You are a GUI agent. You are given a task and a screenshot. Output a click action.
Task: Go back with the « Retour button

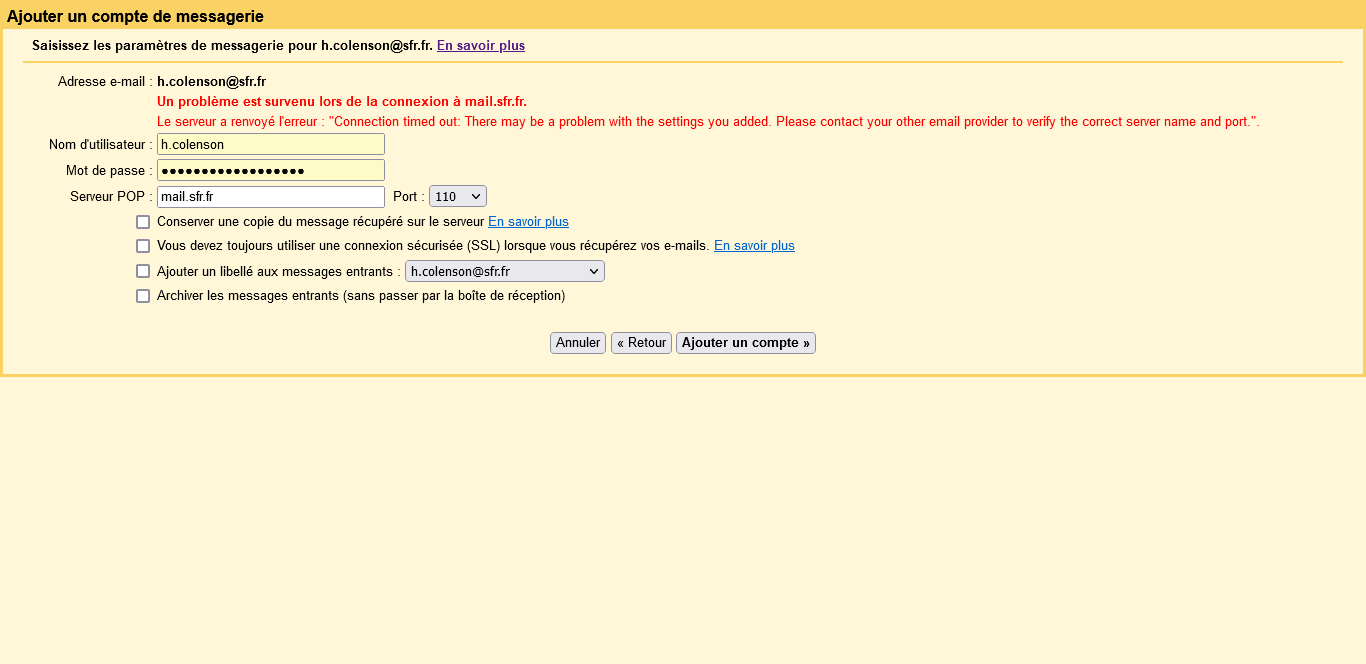641,343
